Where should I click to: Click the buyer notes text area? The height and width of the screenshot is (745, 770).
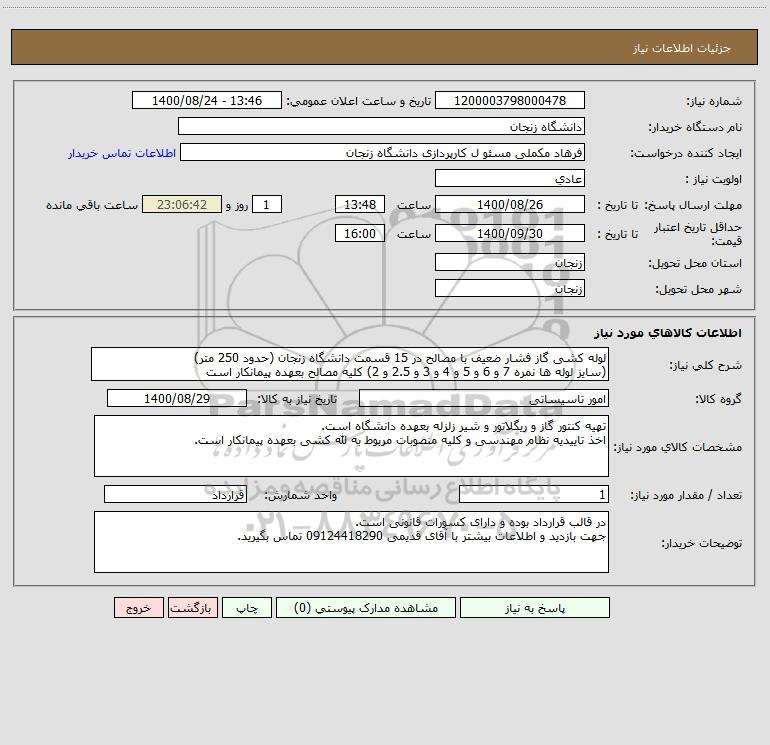pyautogui.click(x=351, y=542)
